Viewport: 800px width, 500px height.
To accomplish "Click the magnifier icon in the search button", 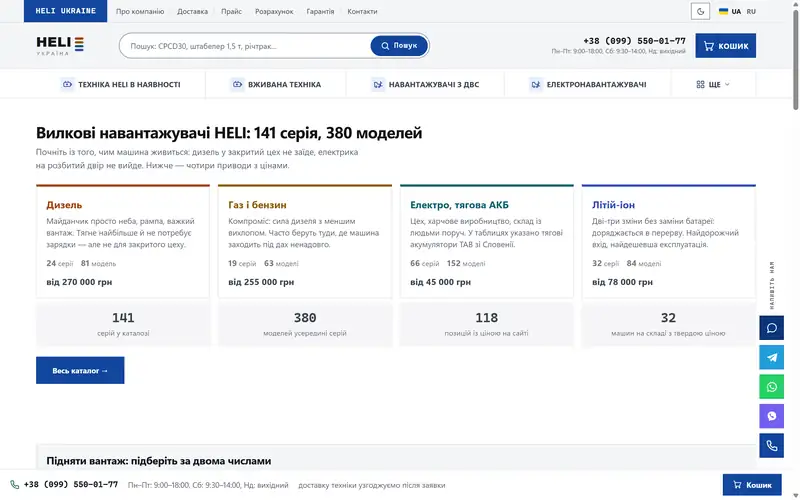I will point(385,45).
